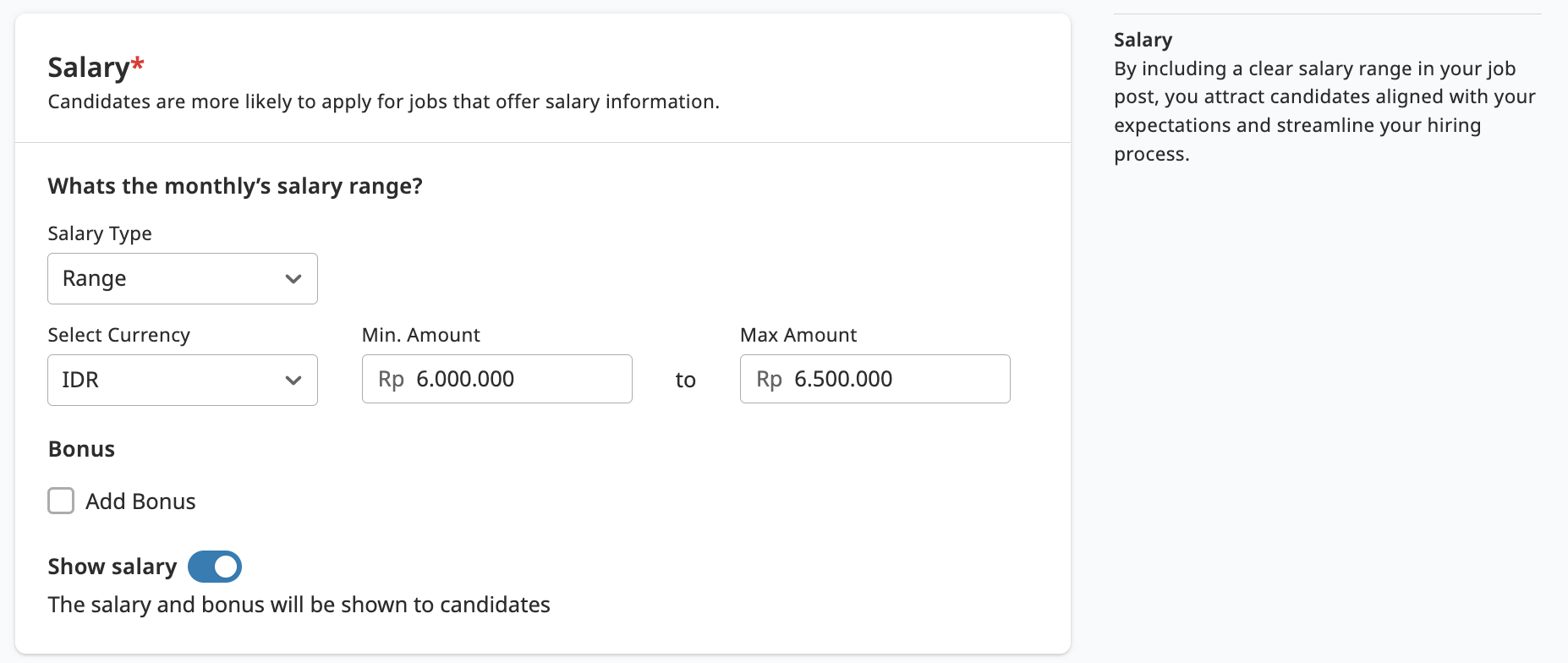Viewport: 1568px width, 663px height.
Task: Click the Salary help title in sidebar
Action: (1143, 40)
